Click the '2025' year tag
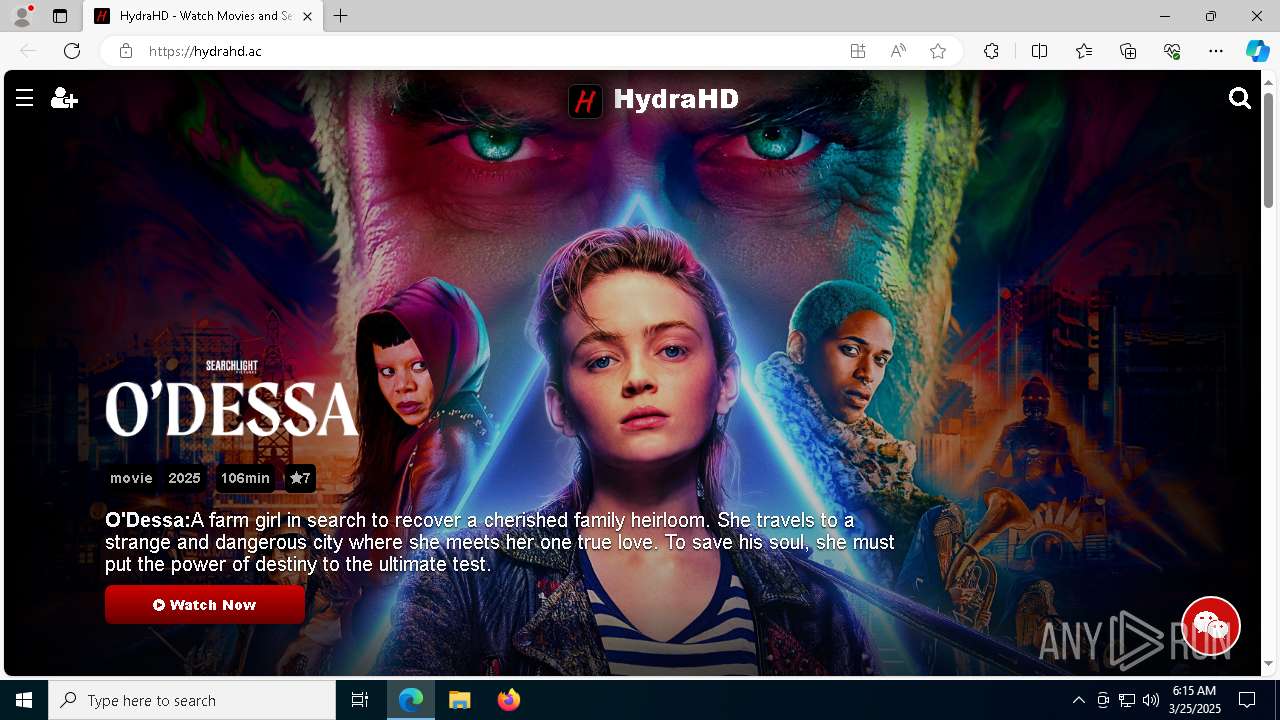The width and height of the screenshot is (1280, 720). click(x=184, y=478)
